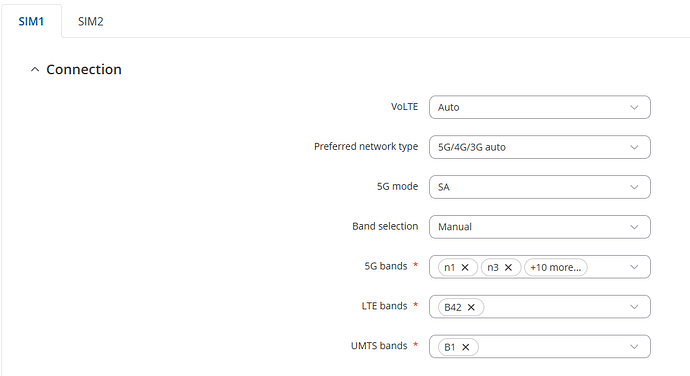
Task: Remove the B42 LTE band tag
Action: (x=471, y=307)
